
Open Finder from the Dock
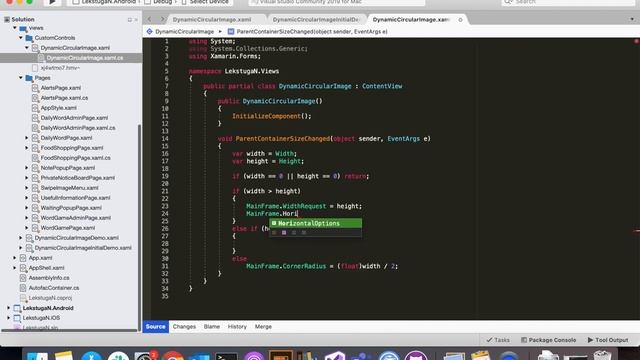[37, 356]
